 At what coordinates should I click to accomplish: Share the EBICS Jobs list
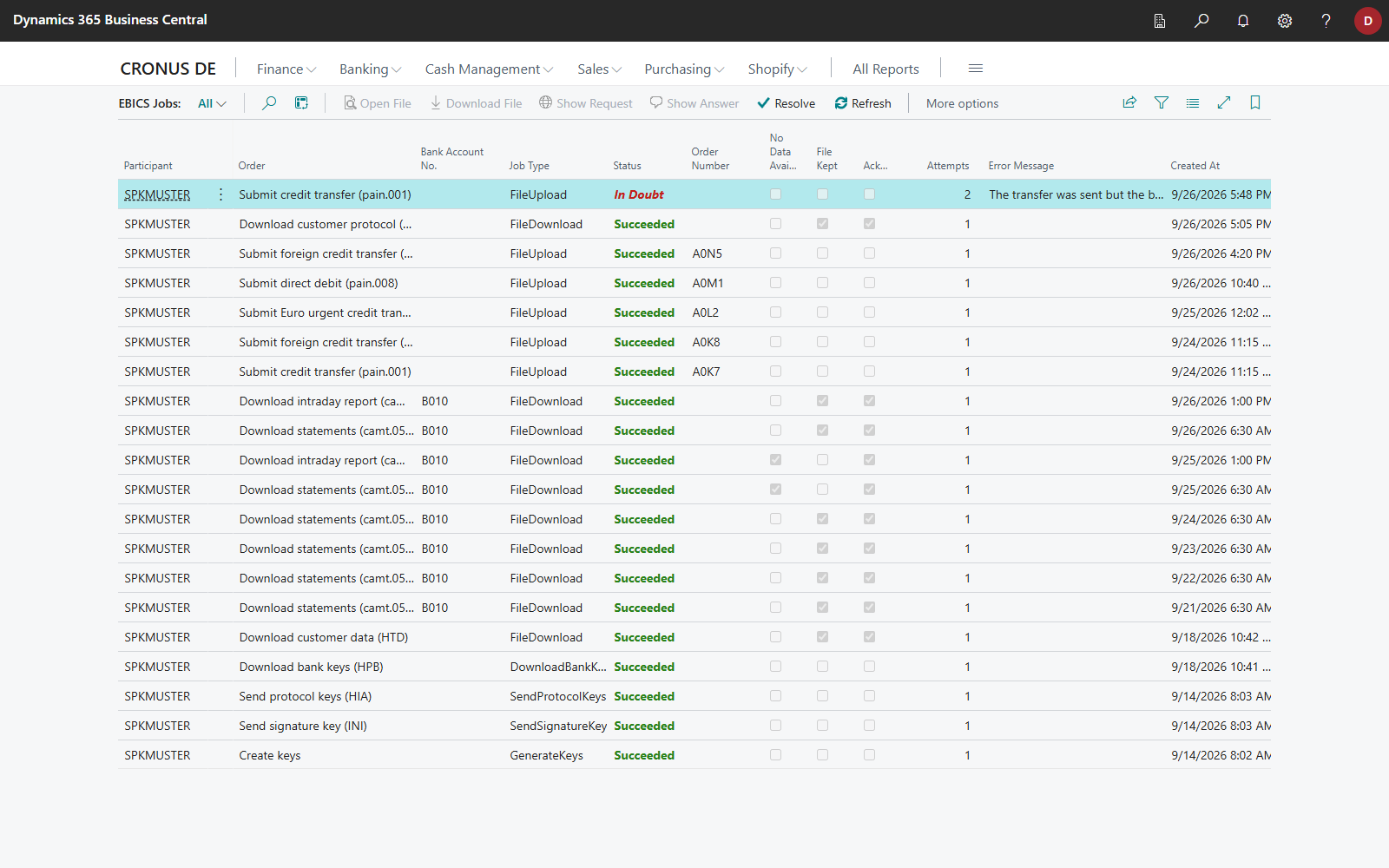(x=1129, y=102)
